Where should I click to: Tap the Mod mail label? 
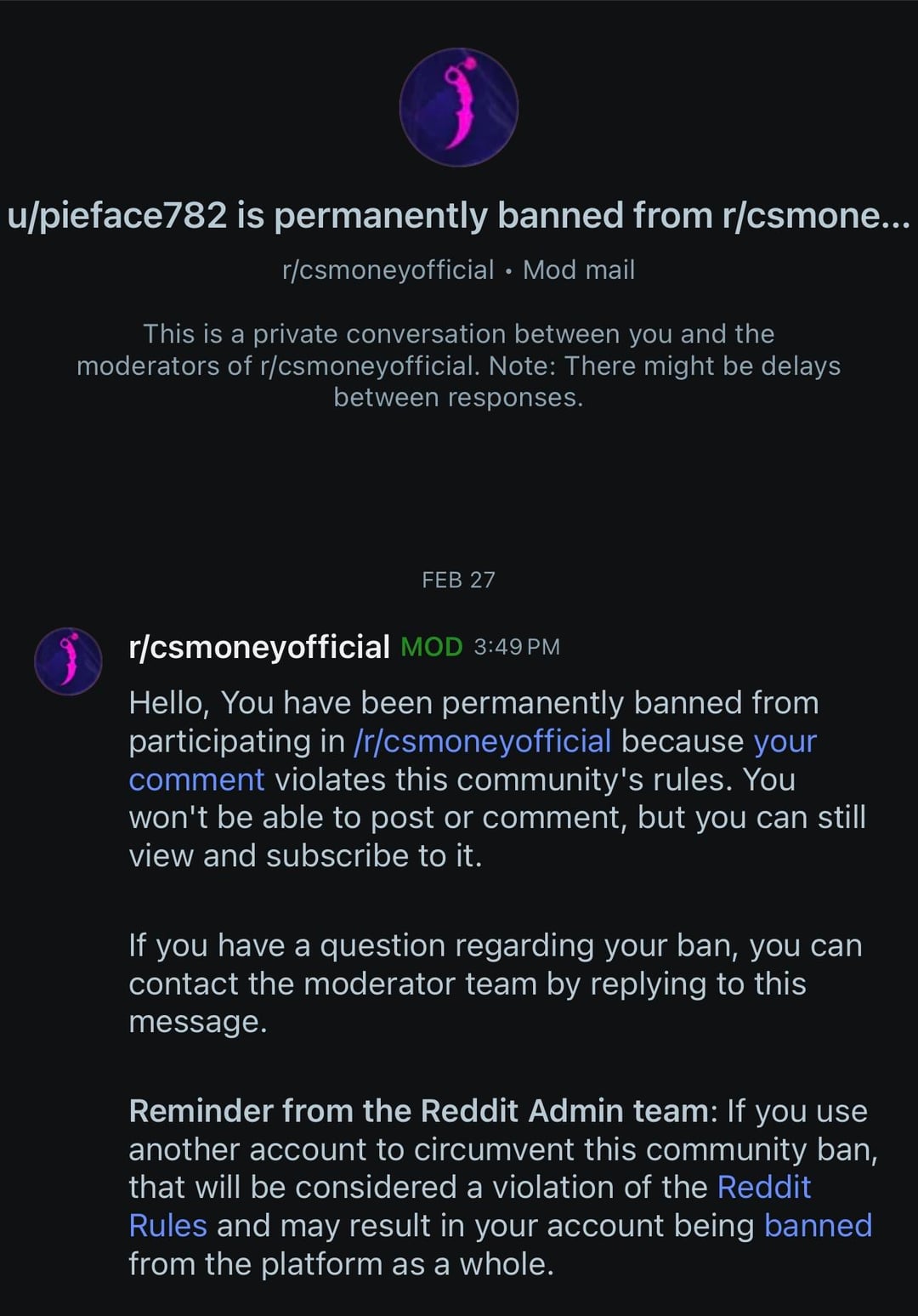pos(579,270)
